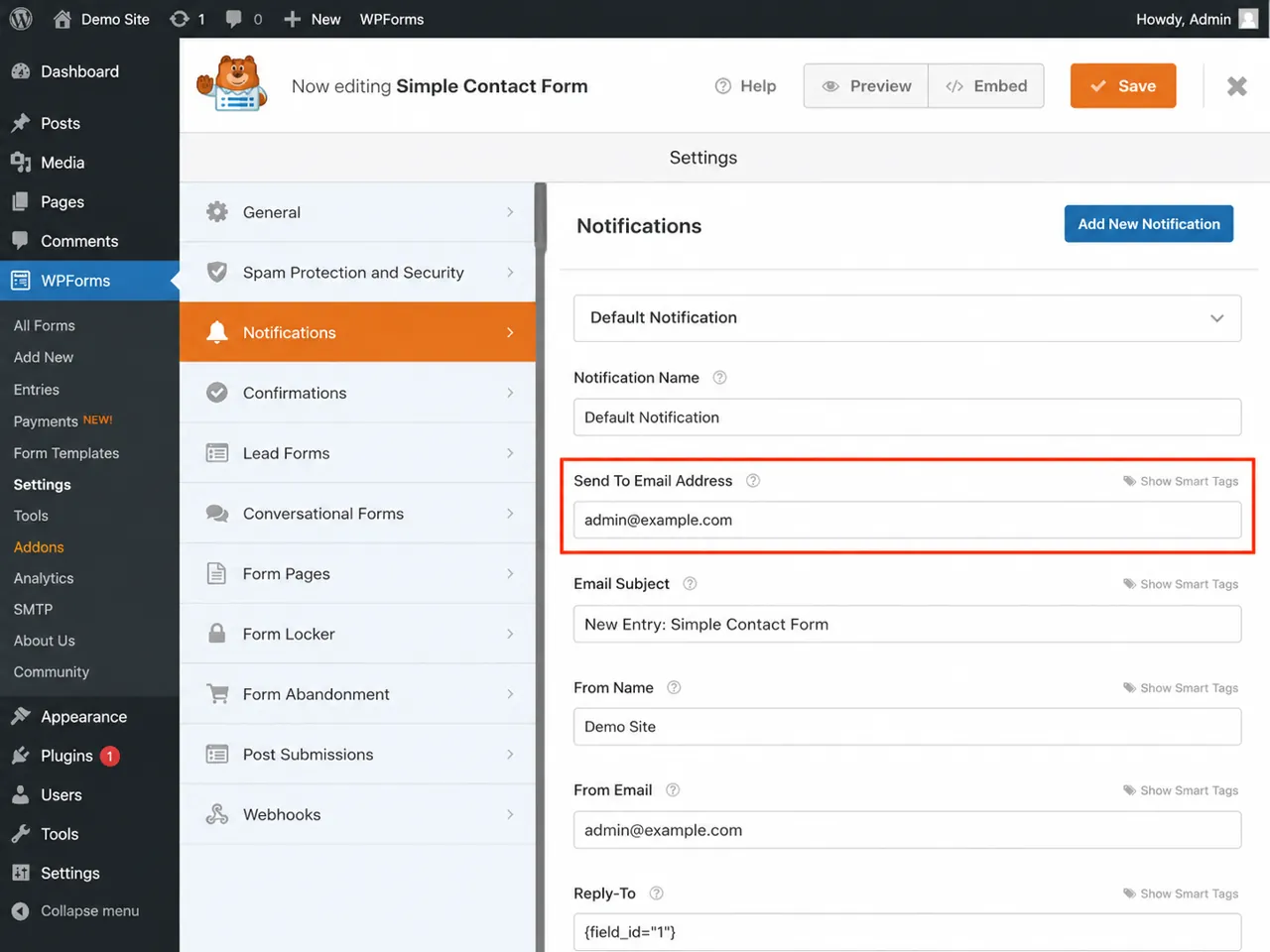Viewport: 1270px width, 952px height.
Task: Open Form Templates submenu item
Action: point(66,453)
